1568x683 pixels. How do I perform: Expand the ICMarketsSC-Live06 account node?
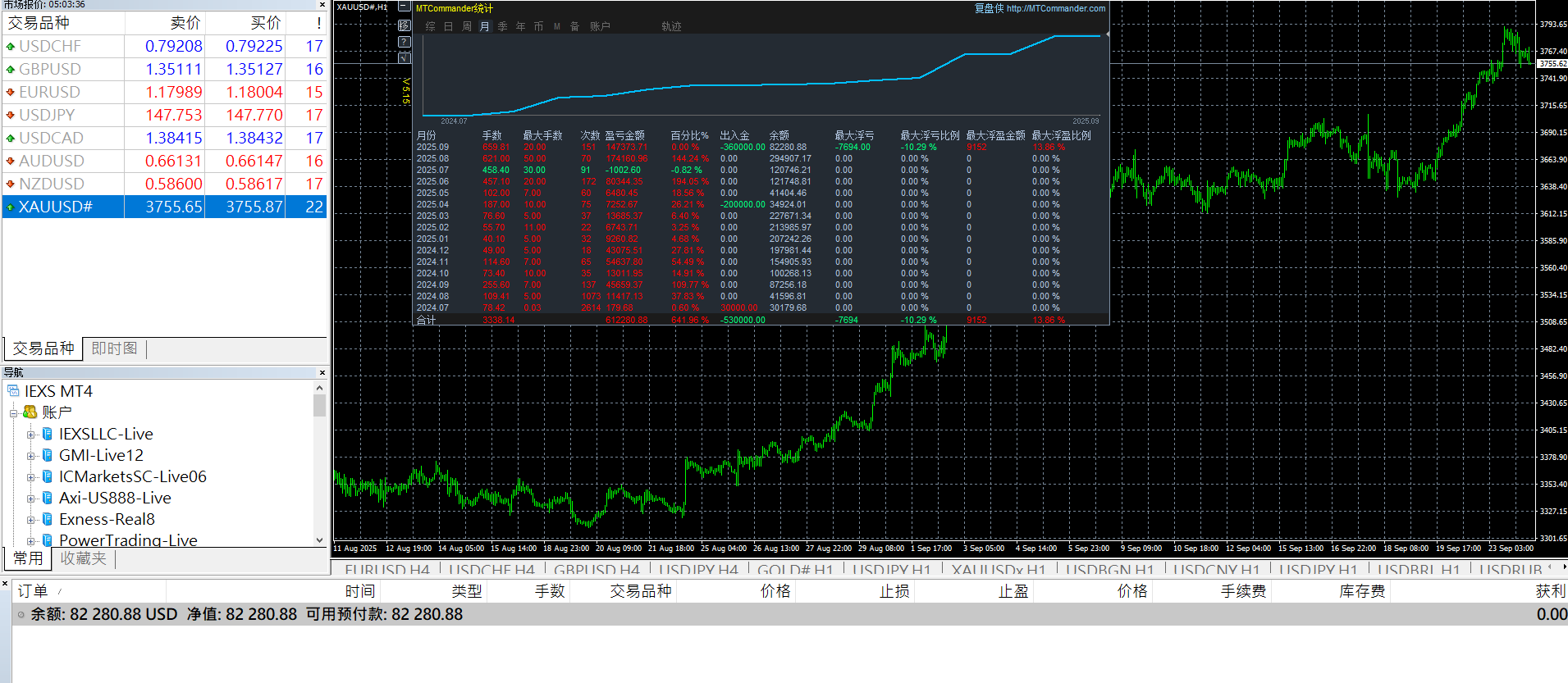(x=31, y=477)
